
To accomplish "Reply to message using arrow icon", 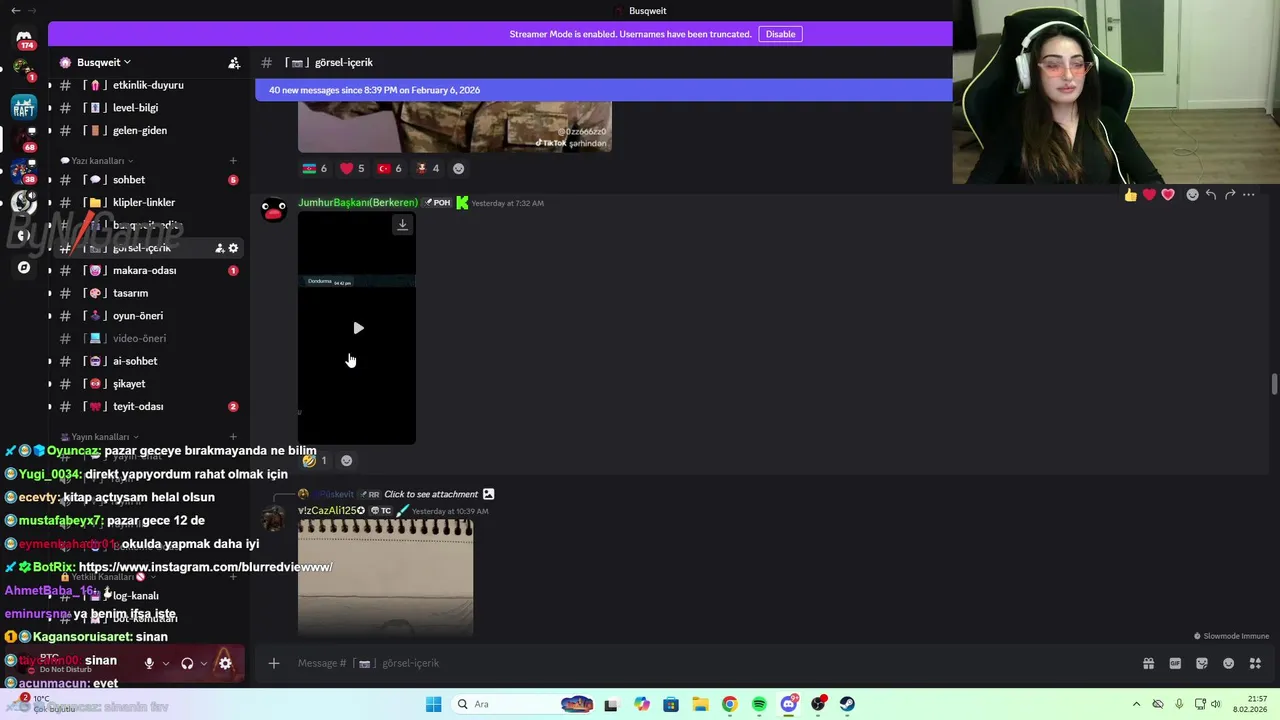I will coord(1211,195).
